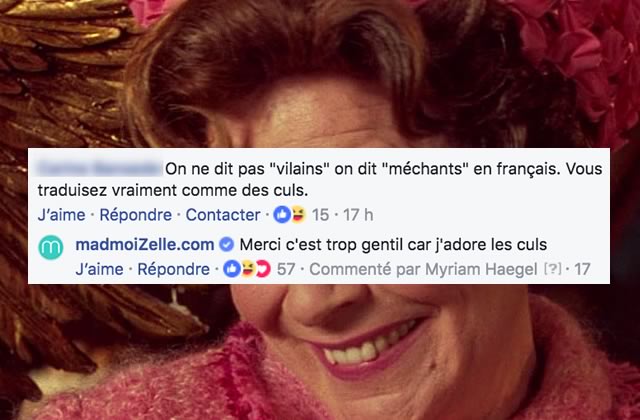This screenshot has width=640, height=420.
Task: Open the madmoiZelle.com page name link
Action: [x=145, y=245]
